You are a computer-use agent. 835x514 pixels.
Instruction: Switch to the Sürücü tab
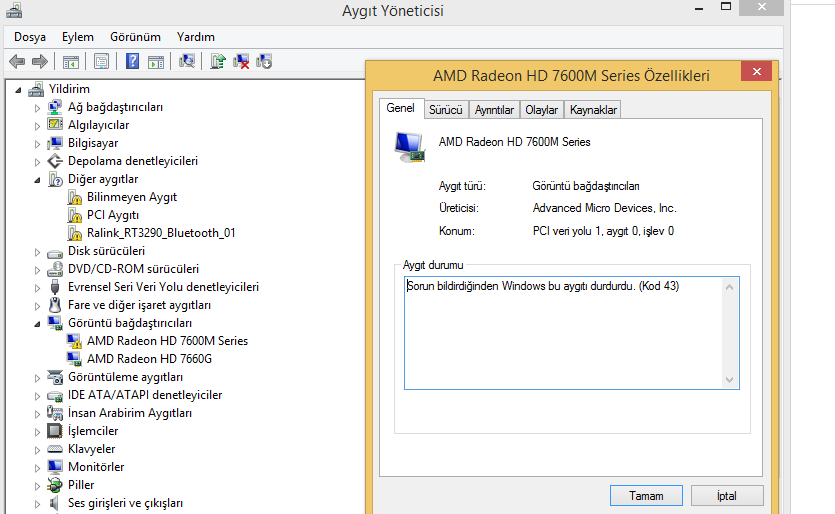[446, 110]
